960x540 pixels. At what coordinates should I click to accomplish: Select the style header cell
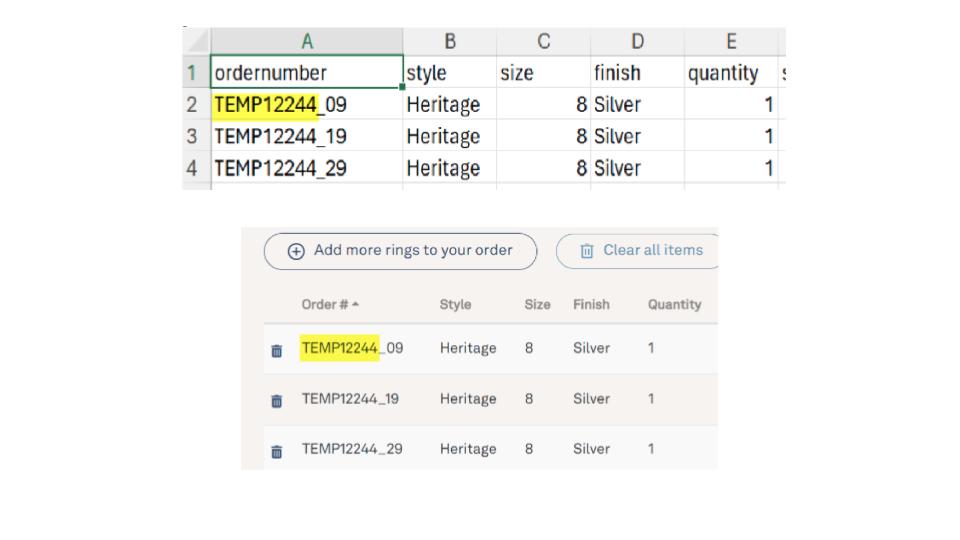point(449,72)
